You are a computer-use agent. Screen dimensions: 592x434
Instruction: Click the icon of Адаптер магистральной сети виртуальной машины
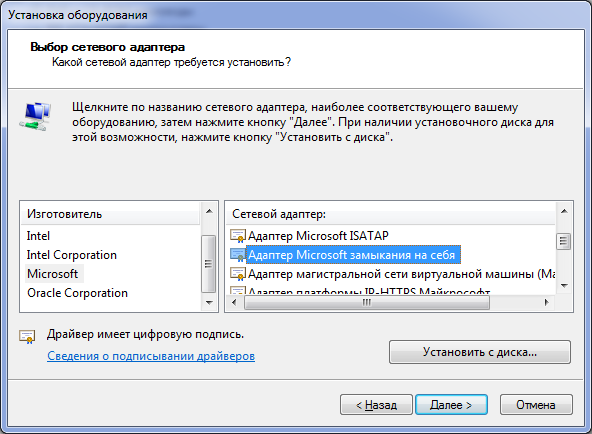(238, 274)
